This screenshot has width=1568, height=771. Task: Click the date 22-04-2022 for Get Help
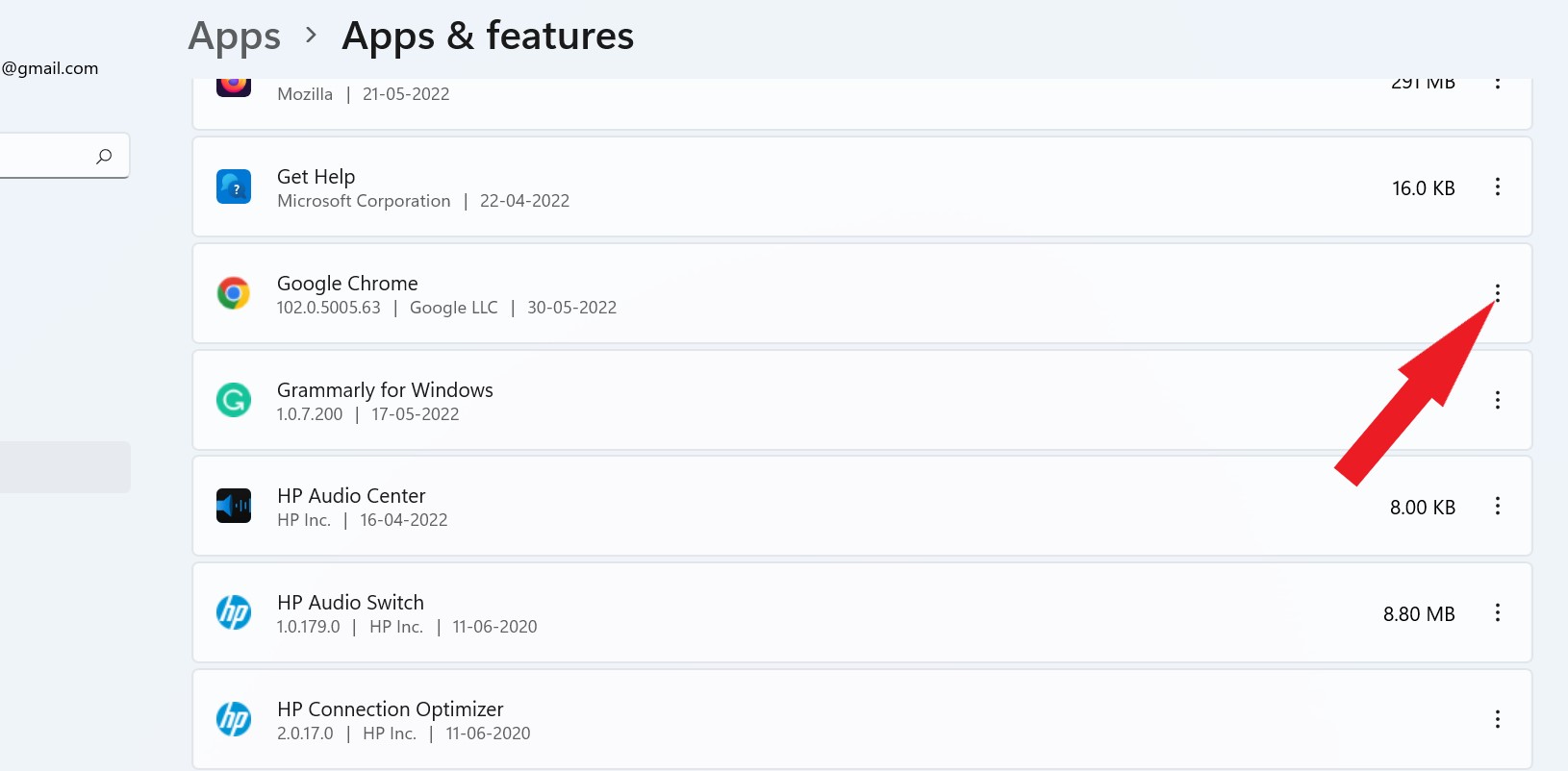524,201
